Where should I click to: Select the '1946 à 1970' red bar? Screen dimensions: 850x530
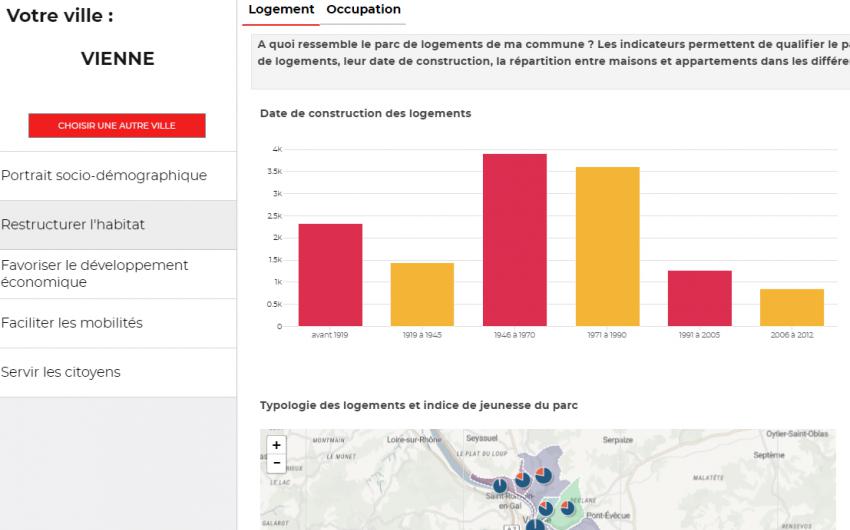[x=514, y=240]
